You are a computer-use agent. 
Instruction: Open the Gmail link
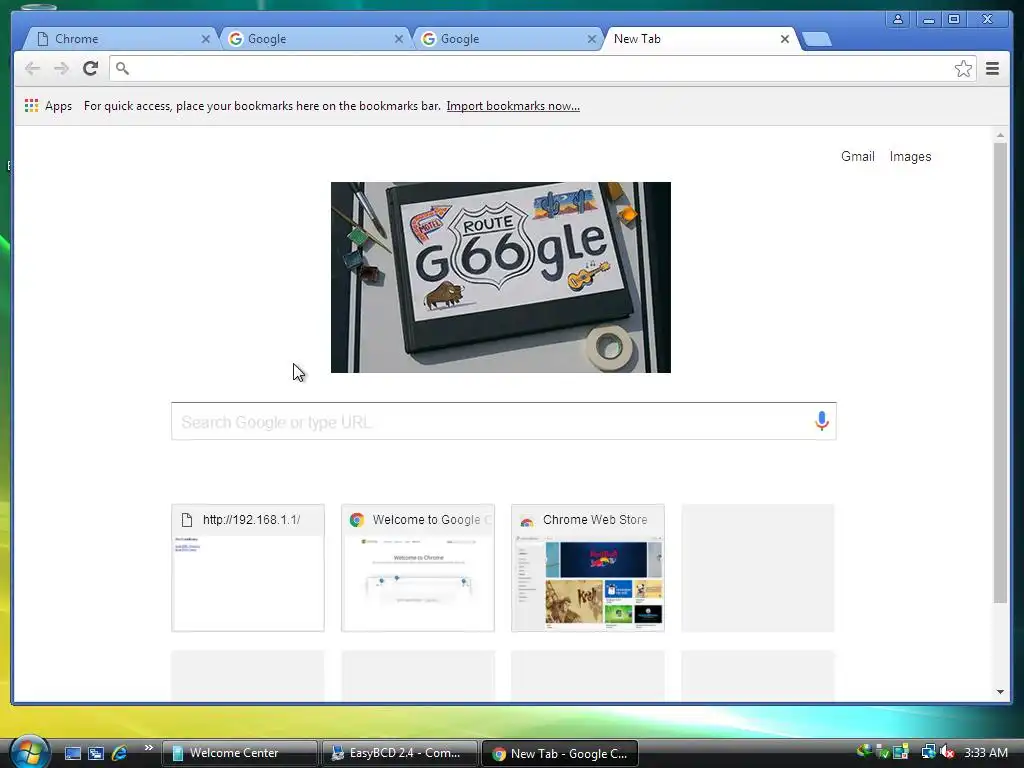[857, 156]
